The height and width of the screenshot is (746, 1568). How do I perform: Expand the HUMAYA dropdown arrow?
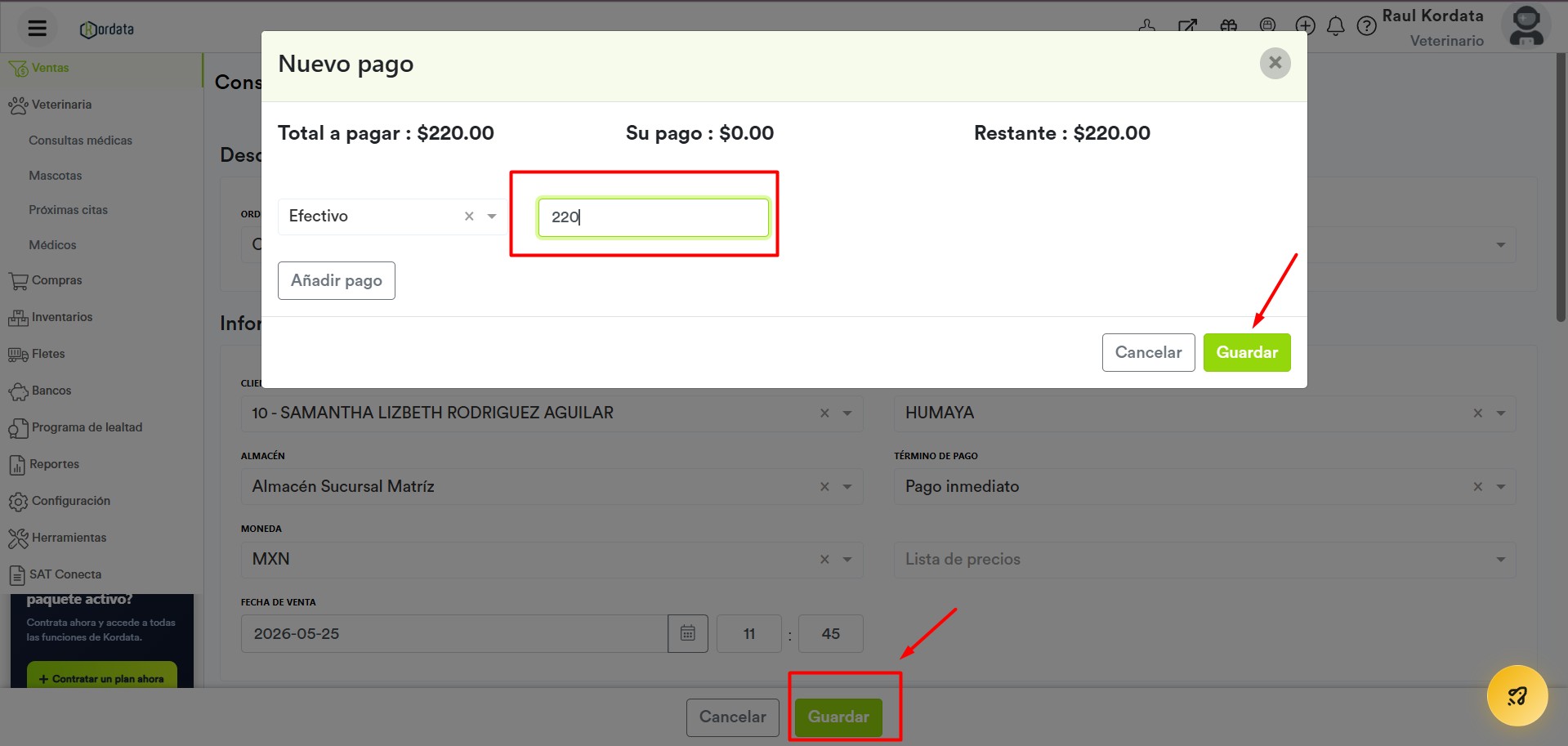coord(1501,413)
